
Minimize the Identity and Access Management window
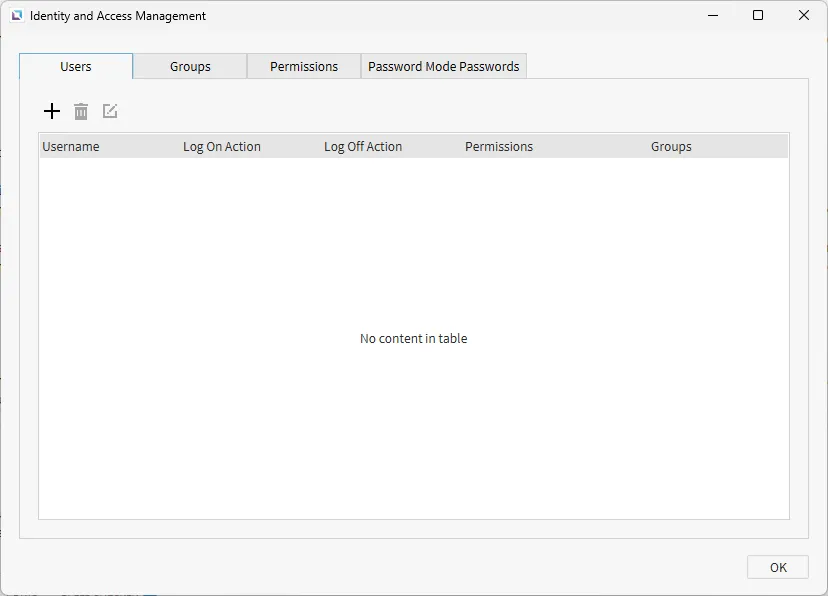(x=713, y=15)
